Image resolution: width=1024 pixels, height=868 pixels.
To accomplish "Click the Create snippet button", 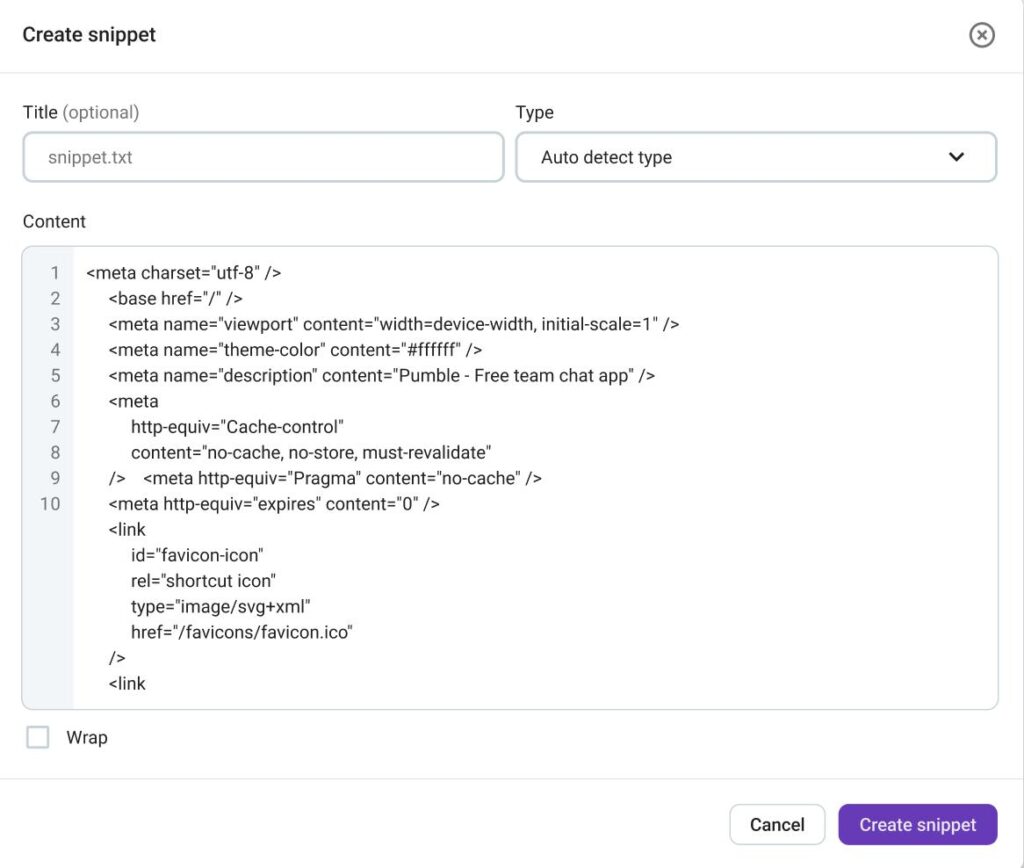I will point(917,824).
